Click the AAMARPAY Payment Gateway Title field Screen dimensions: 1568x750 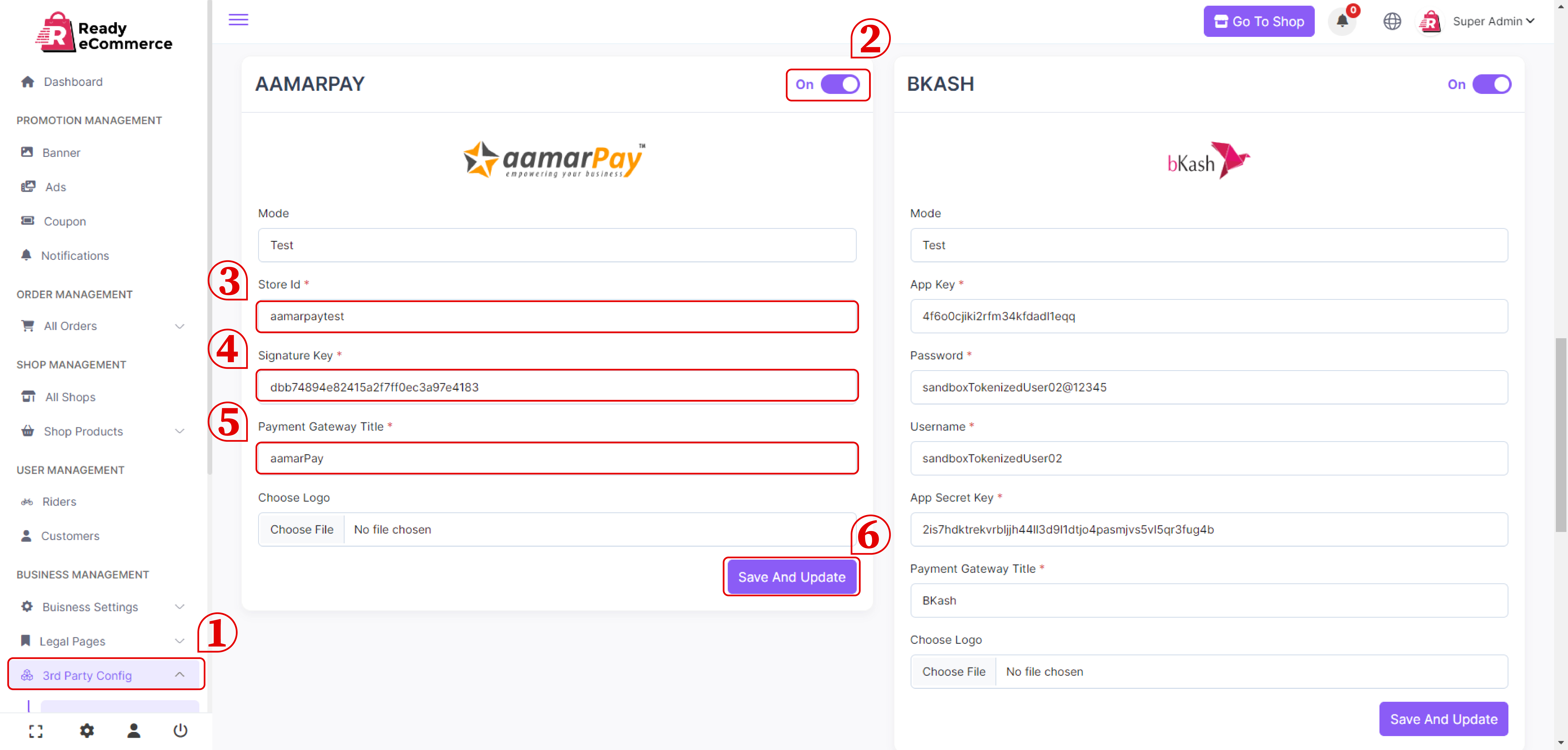[557, 458]
